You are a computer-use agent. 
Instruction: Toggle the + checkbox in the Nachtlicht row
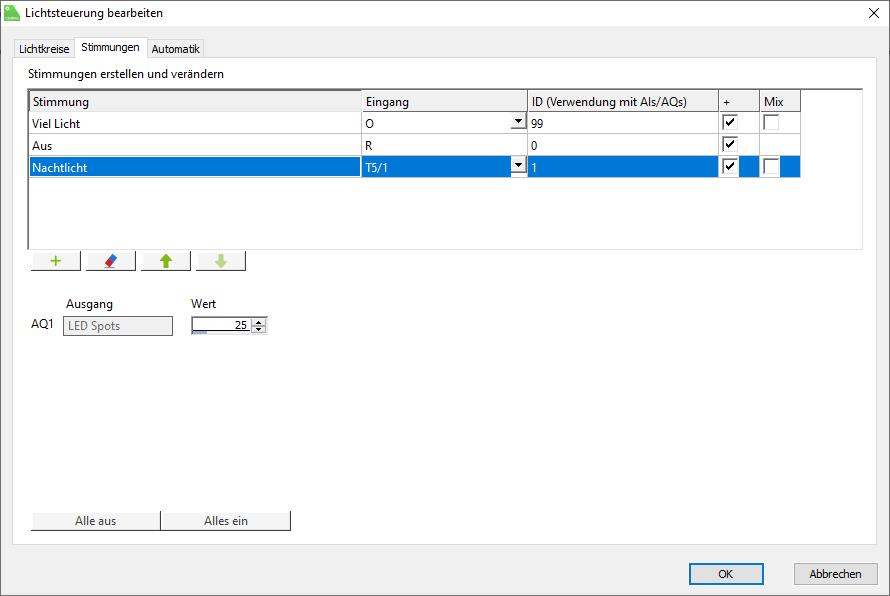729,166
